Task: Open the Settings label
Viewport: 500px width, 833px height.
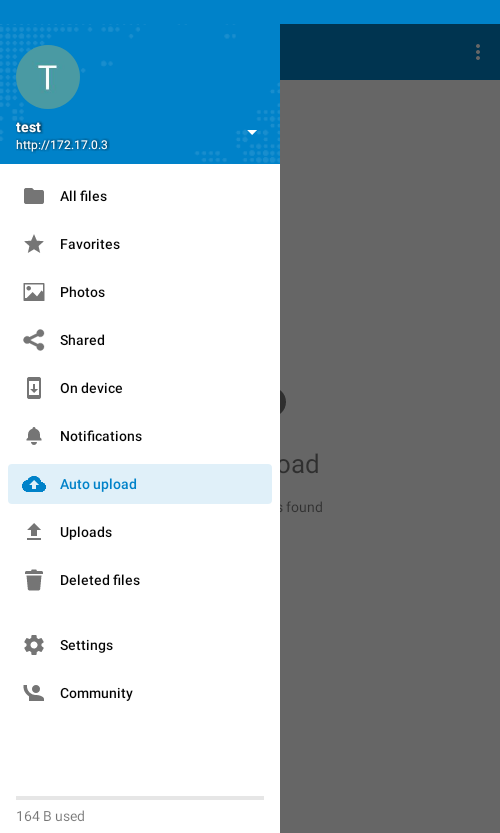Action: pos(87,645)
